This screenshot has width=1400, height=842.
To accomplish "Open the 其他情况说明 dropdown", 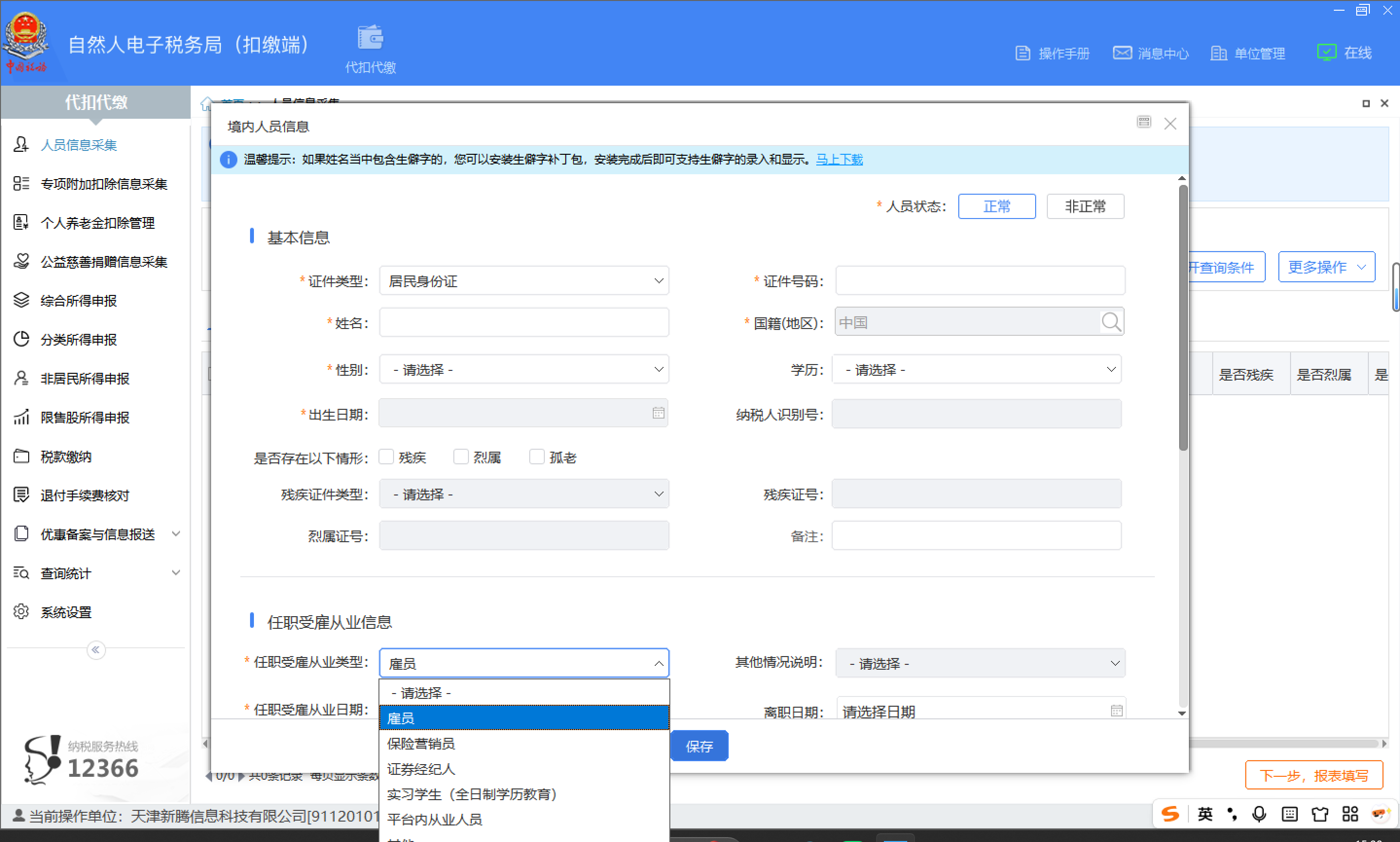I will point(980,663).
